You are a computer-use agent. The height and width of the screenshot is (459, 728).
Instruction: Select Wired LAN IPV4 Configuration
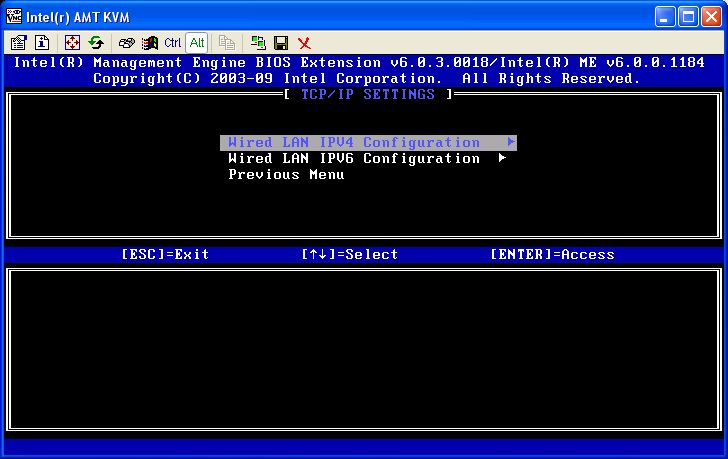tap(354, 143)
